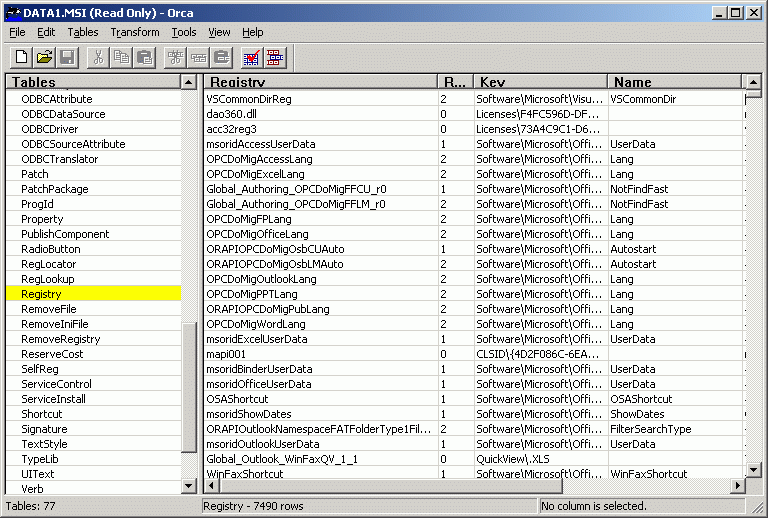Click the Paste Row toolbar icon
The image size is (768, 518).
(x=221, y=57)
